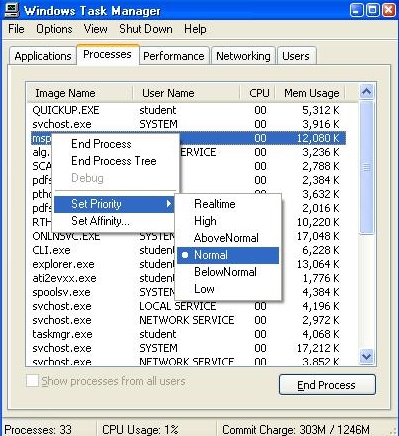Maximize the Task Manager window
This screenshot has height=436, width=399.
(x=372, y=10)
